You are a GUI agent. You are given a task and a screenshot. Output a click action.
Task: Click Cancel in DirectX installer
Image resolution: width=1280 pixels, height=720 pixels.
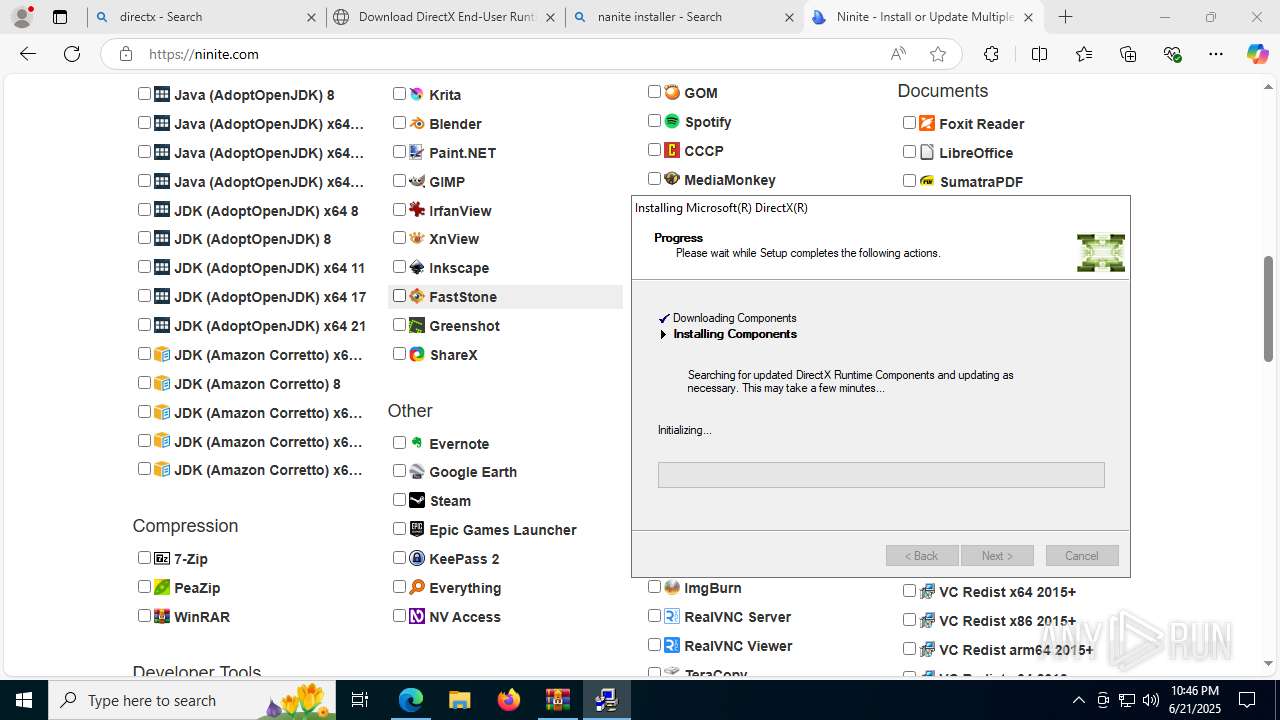point(1082,556)
